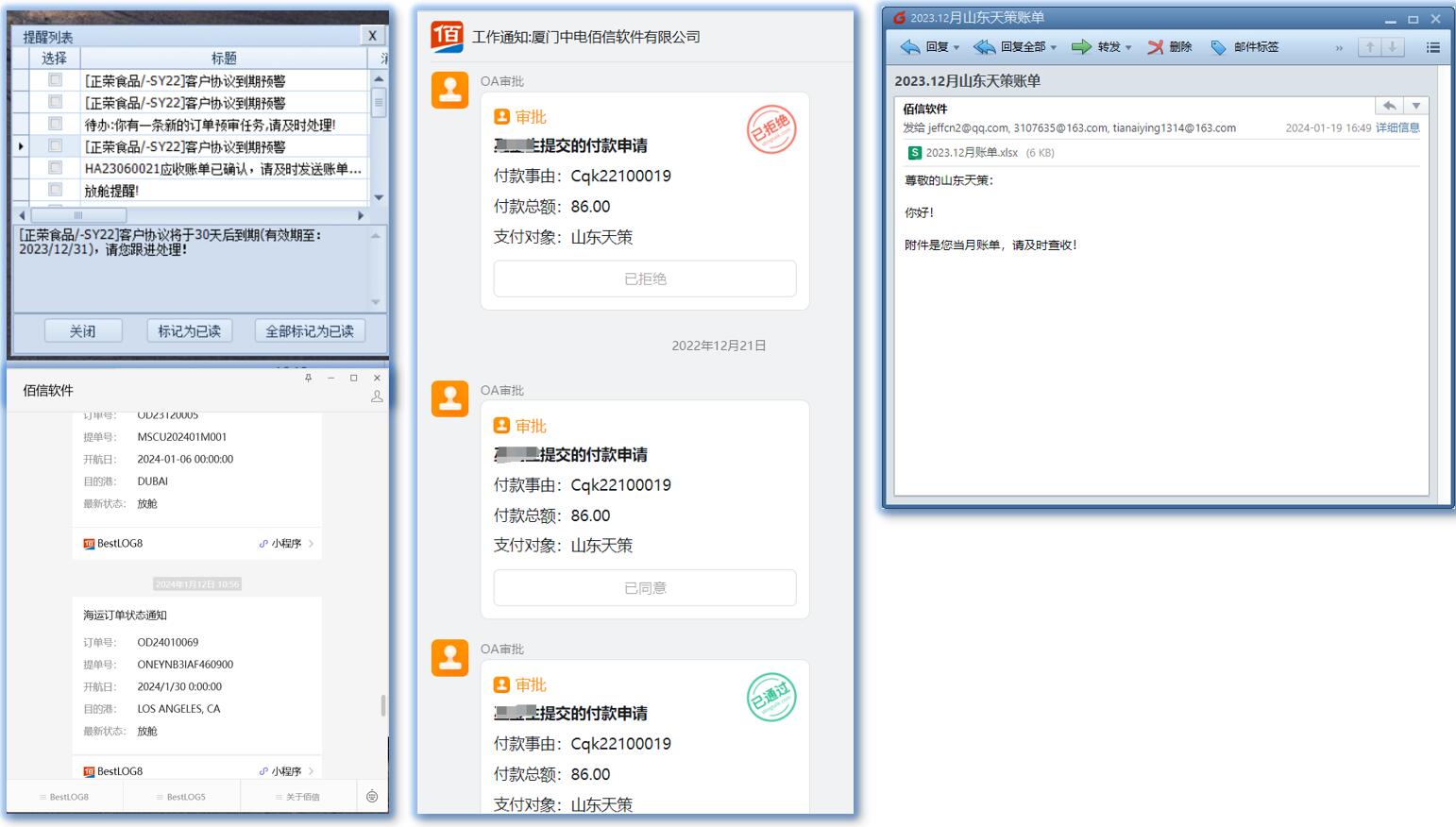Open the list menu icon in the mail toolbar
The width and height of the screenshot is (1456, 827).
(x=1432, y=47)
